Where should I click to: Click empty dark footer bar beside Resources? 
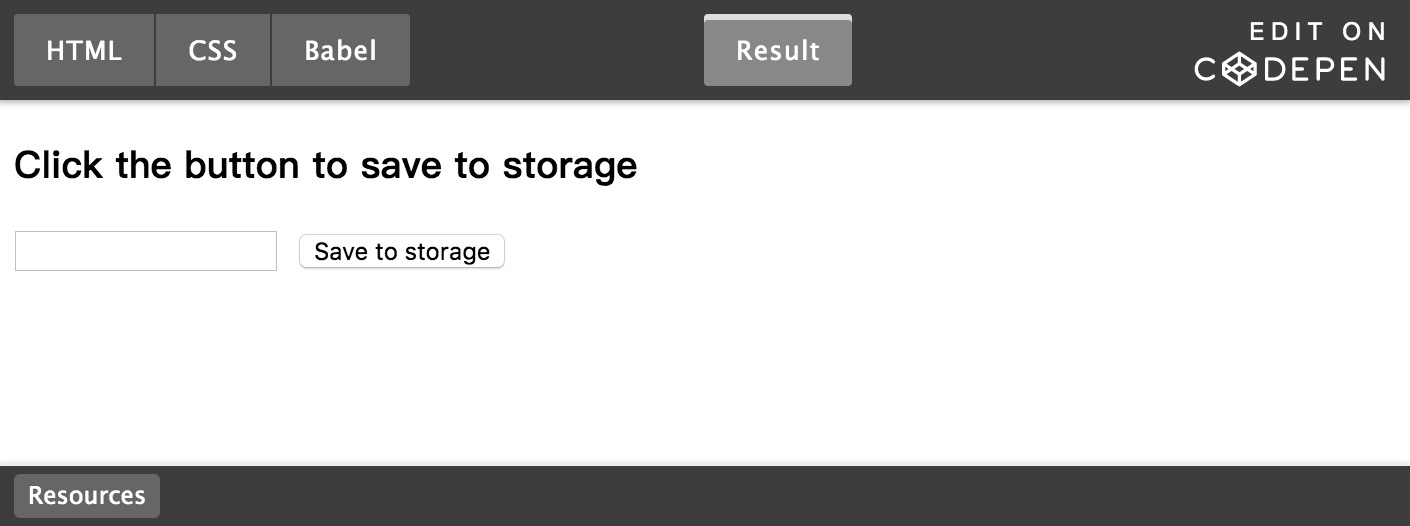tap(780, 496)
